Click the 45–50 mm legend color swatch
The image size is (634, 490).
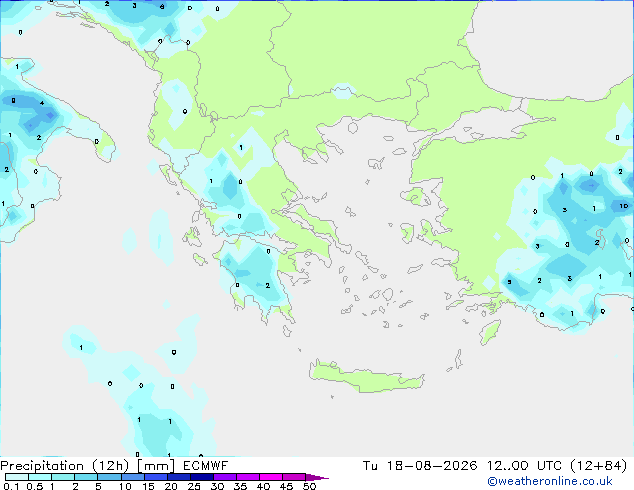pyautogui.click(x=294, y=477)
